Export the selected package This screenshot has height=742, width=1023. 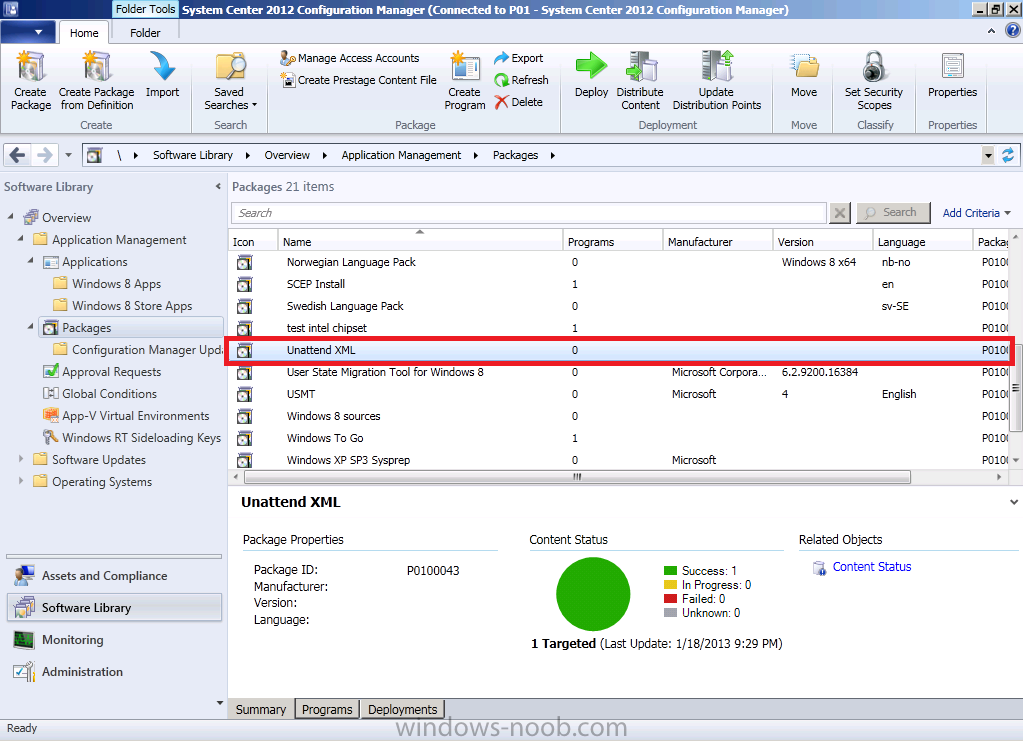[519, 58]
